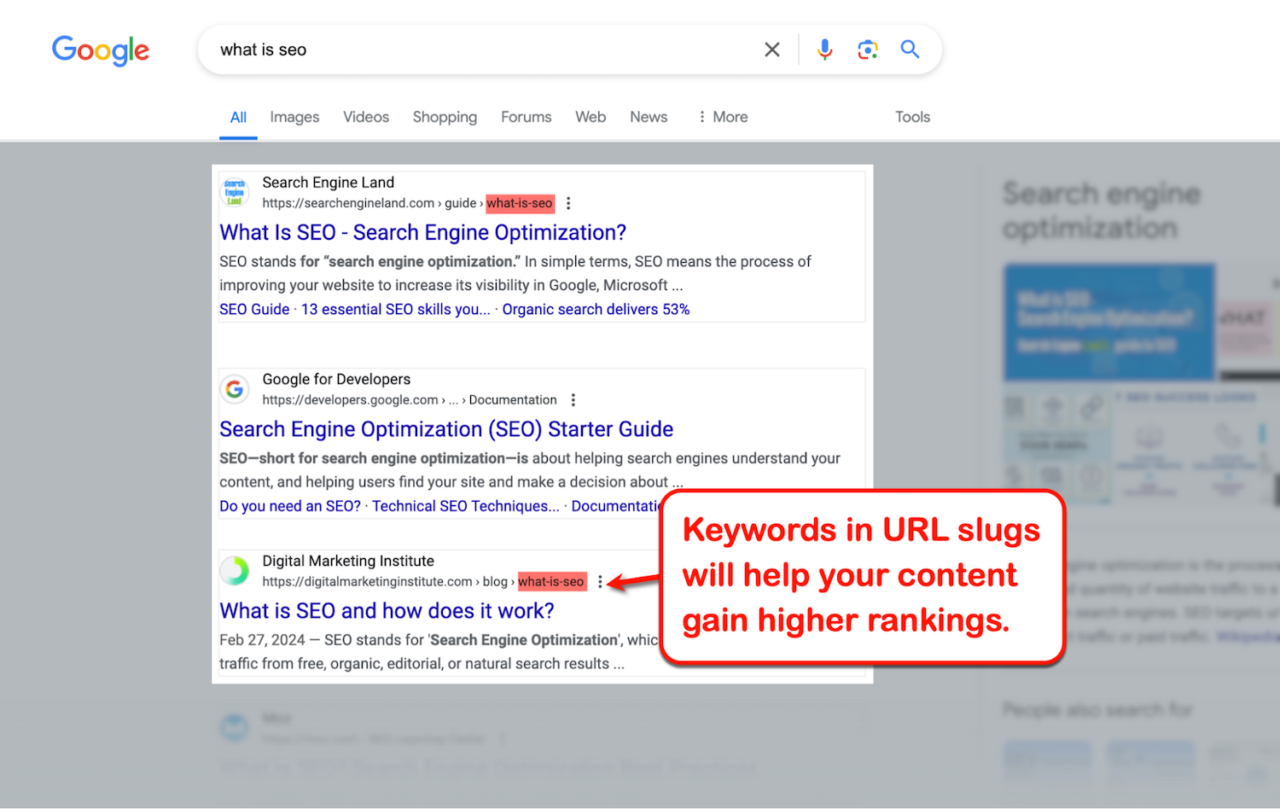Clear the search query with the X icon
The height and width of the screenshot is (809, 1280).
pos(771,48)
